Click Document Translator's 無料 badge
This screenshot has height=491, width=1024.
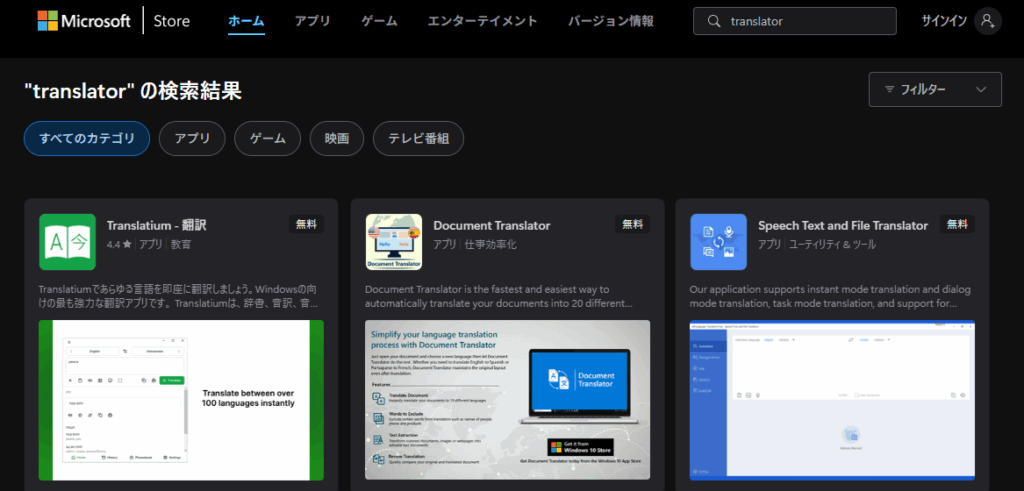click(x=632, y=224)
